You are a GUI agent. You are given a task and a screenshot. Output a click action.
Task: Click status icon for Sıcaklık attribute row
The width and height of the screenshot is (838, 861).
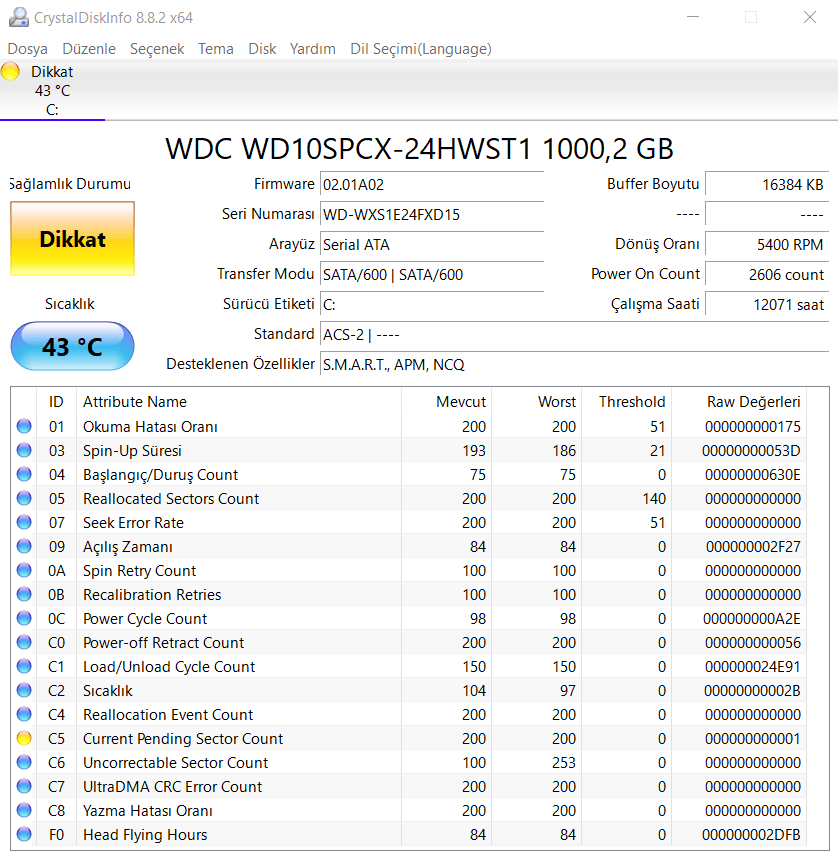(24, 690)
